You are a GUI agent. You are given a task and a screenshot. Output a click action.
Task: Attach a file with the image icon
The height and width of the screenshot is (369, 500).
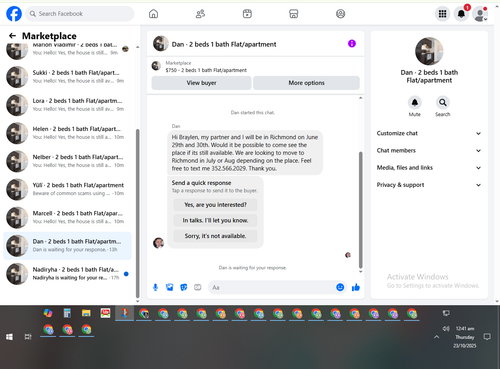coord(170,287)
